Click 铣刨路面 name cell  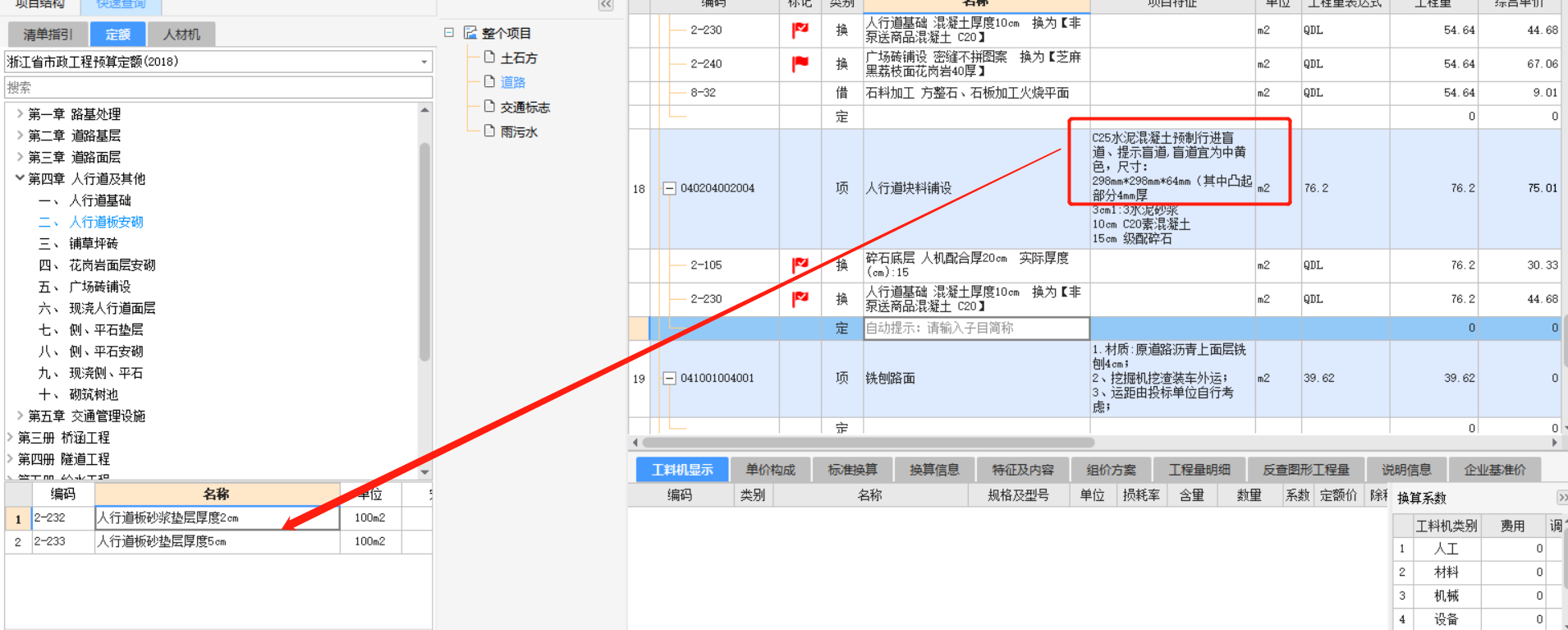976,379
